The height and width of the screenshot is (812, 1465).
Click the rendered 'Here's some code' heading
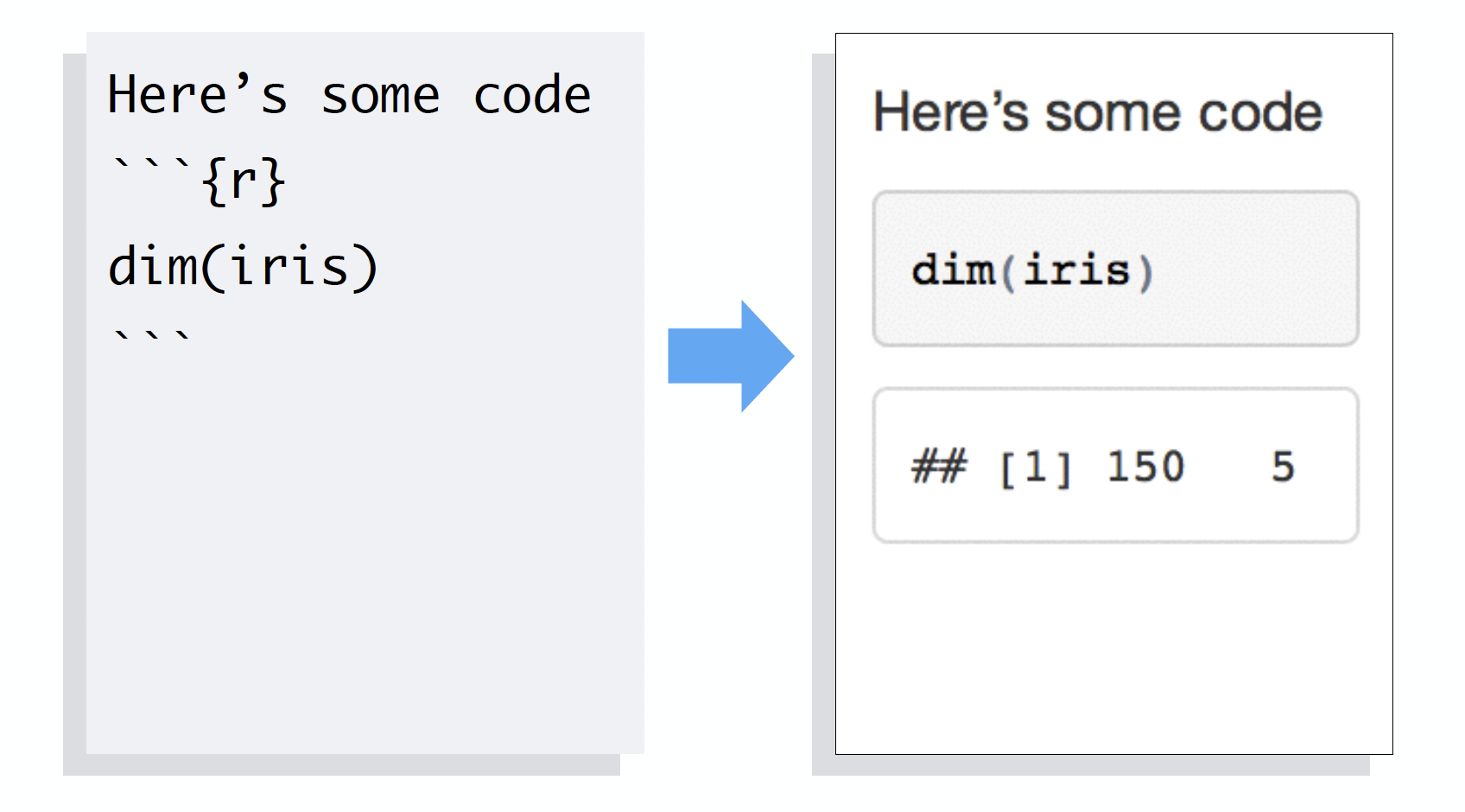point(1098,112)
